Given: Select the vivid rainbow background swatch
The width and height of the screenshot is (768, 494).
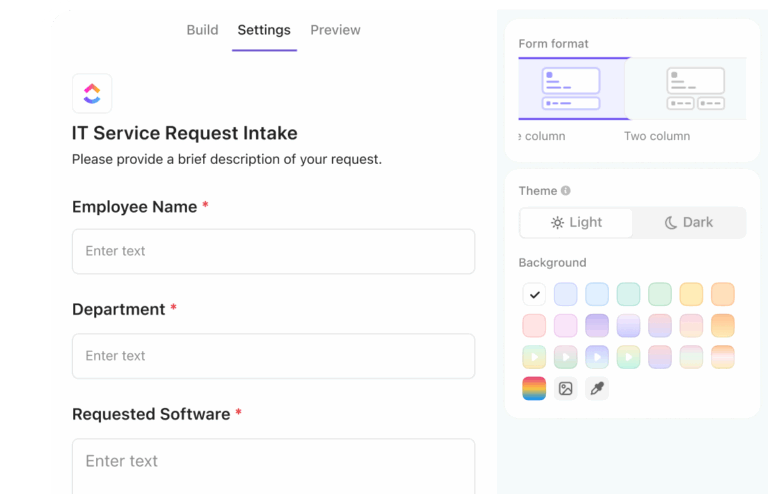Looking at the screenshot, I should [x=534, y=389].
